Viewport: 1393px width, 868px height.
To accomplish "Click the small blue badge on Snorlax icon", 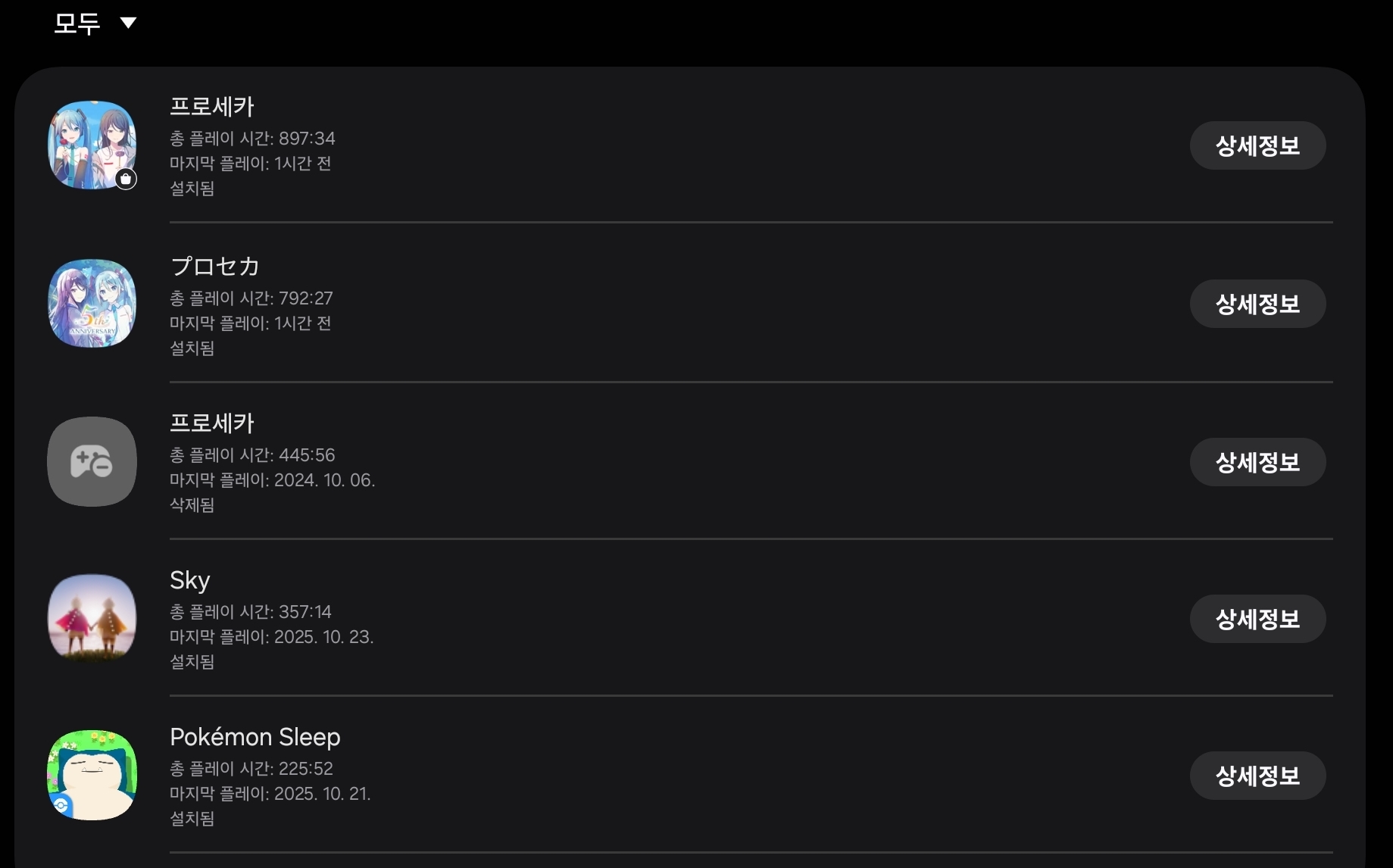I will click(61, 805).
